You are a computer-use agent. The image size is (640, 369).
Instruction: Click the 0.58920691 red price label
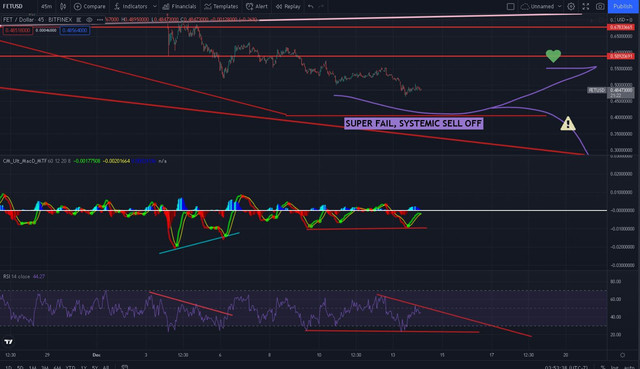click(x=621, y=56)
